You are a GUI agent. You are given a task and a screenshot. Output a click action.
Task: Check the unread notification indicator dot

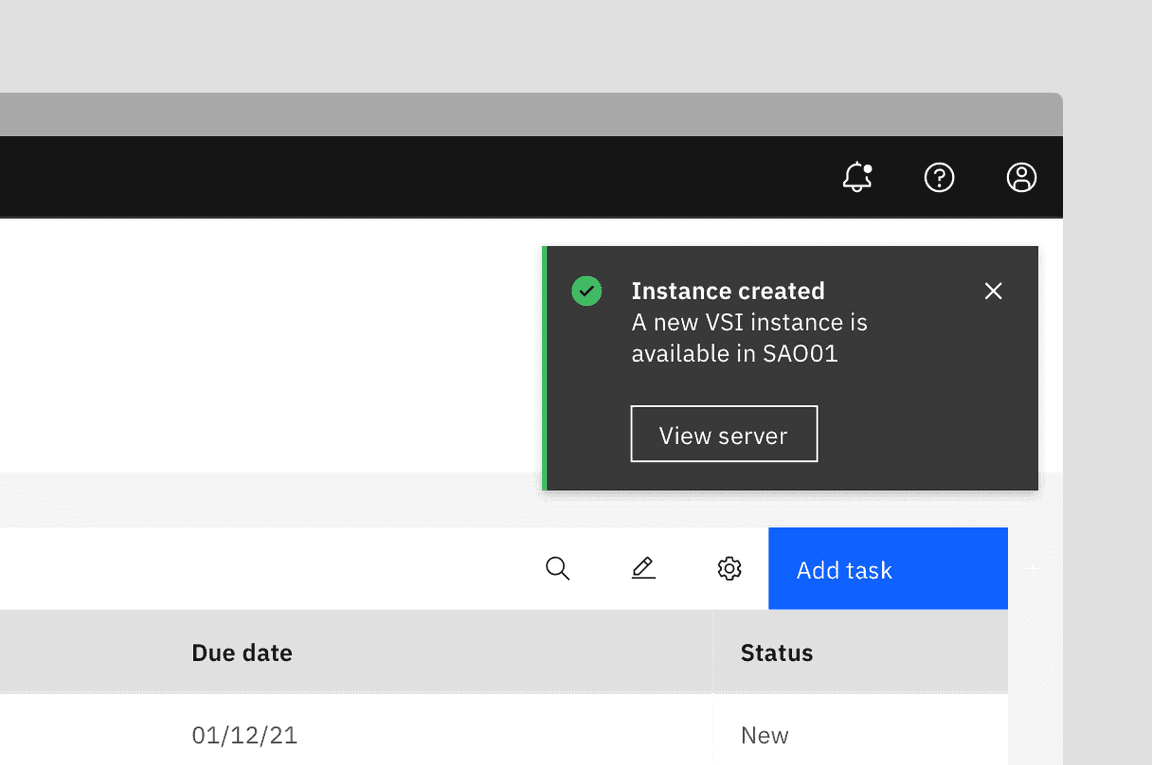tap(868, 166)
